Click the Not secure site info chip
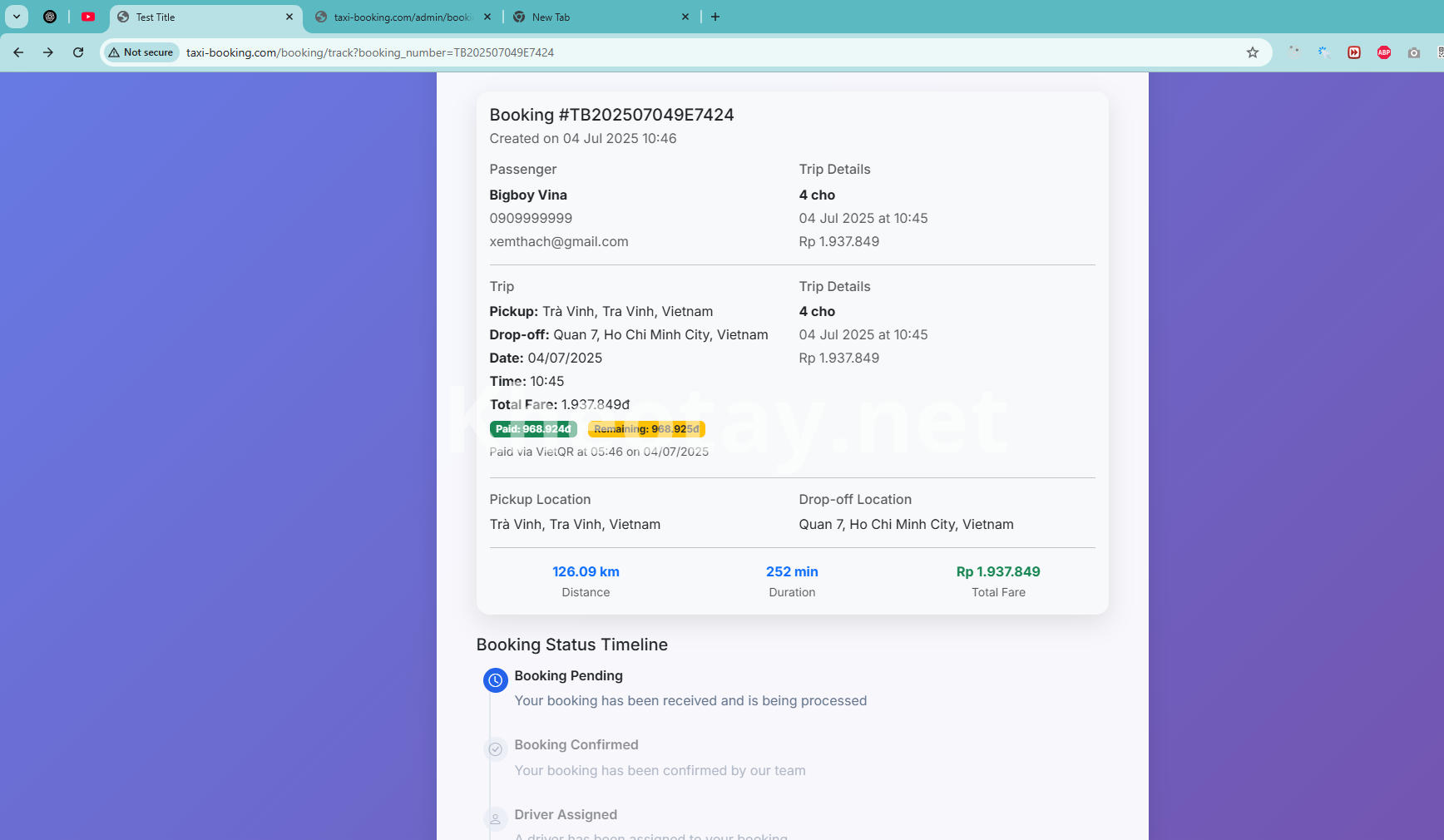Viewport: 1444px width, 840px height. coord(141,52)
